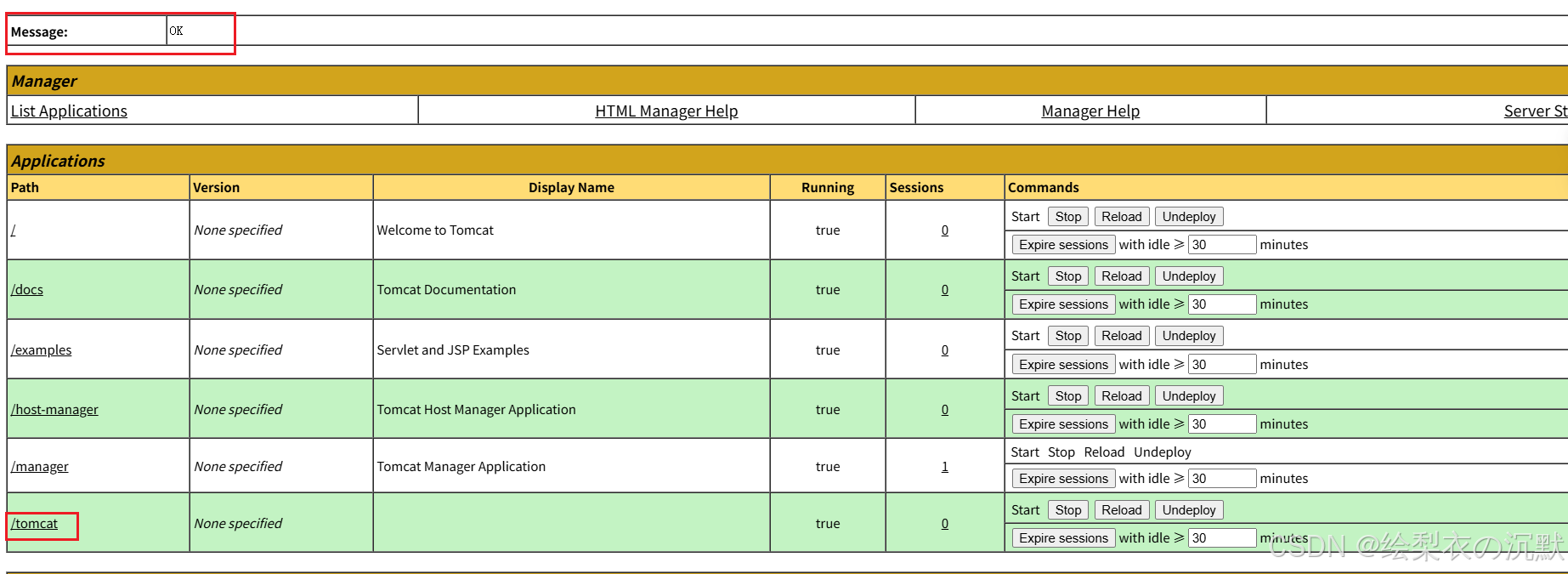
Task: Select the OK message text
Action: (x=176, y=31)
